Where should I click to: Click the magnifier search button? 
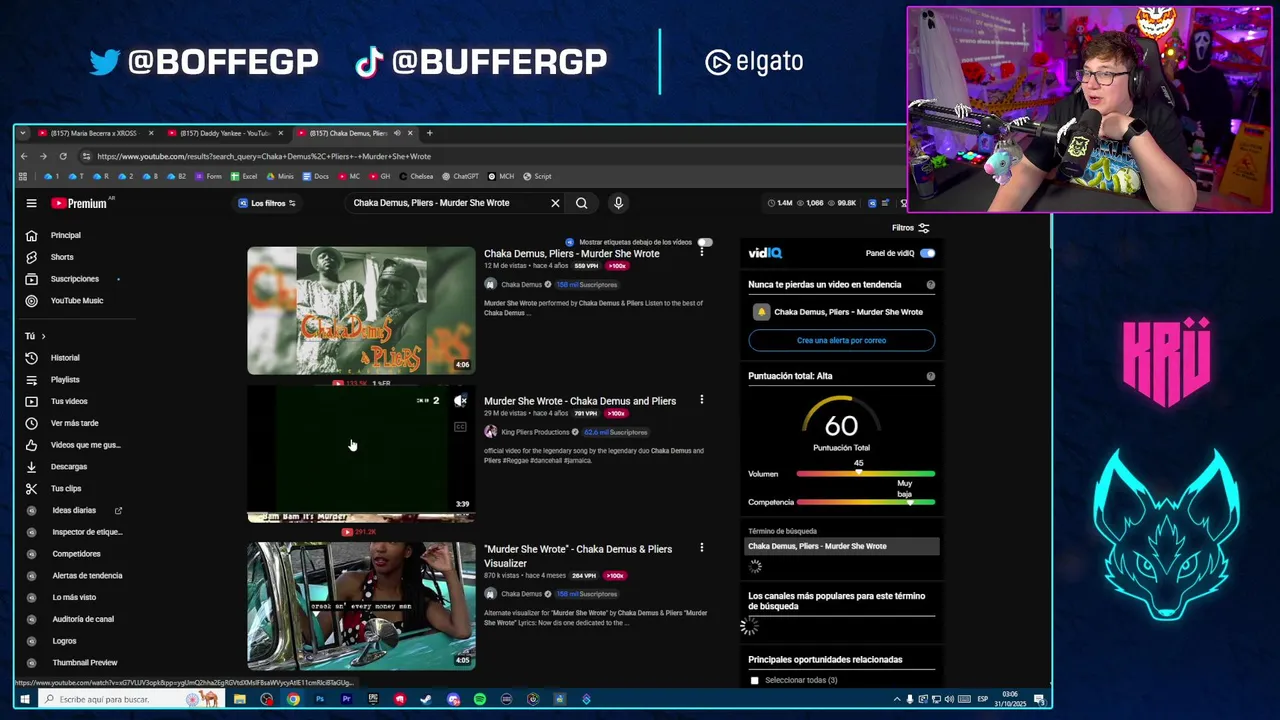pos(581,203)
